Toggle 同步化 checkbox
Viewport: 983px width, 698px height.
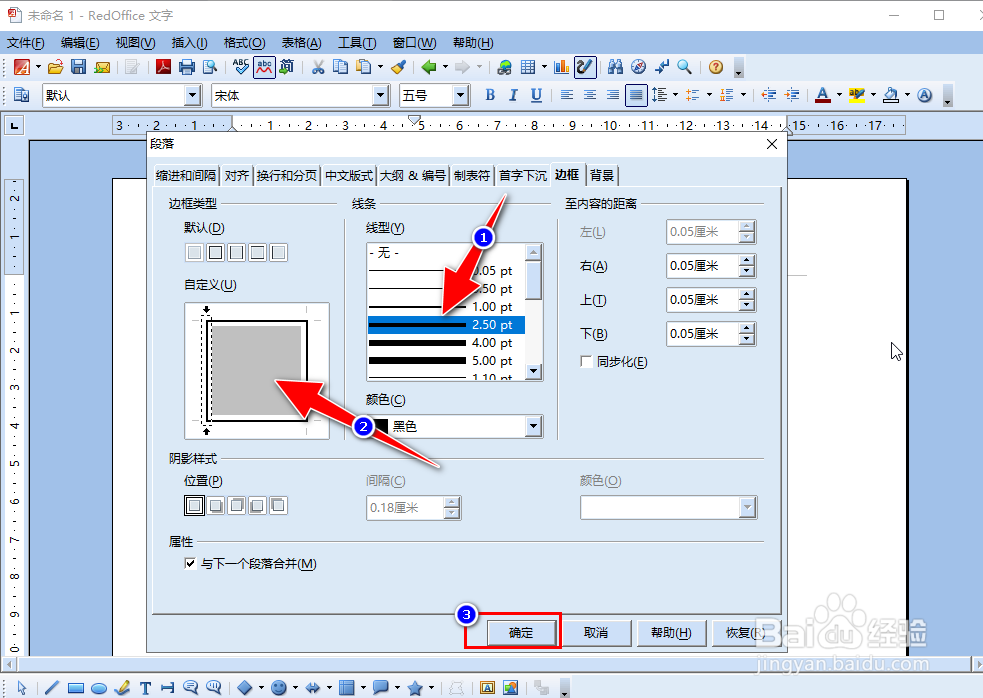(587, 362)
